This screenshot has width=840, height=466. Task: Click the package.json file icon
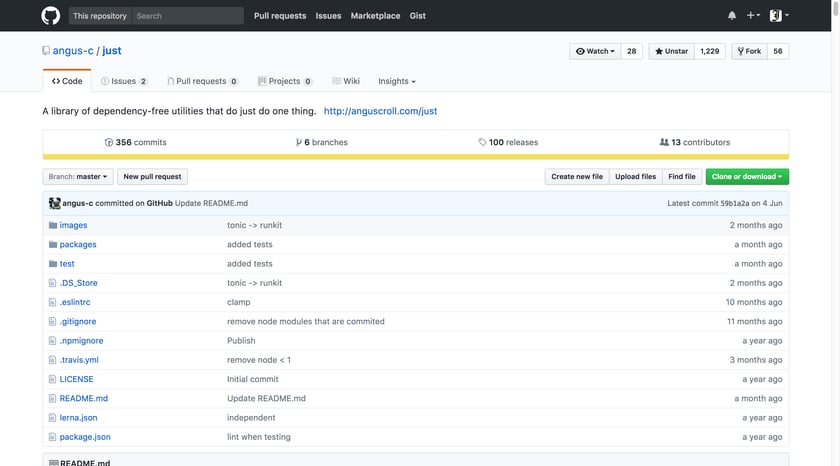point(52,437)
